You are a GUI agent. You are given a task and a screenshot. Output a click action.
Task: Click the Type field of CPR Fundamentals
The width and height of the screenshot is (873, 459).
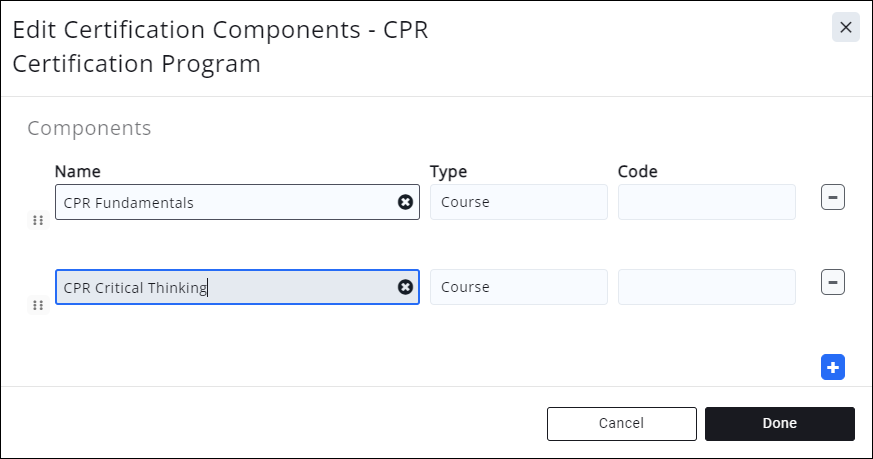518,202
